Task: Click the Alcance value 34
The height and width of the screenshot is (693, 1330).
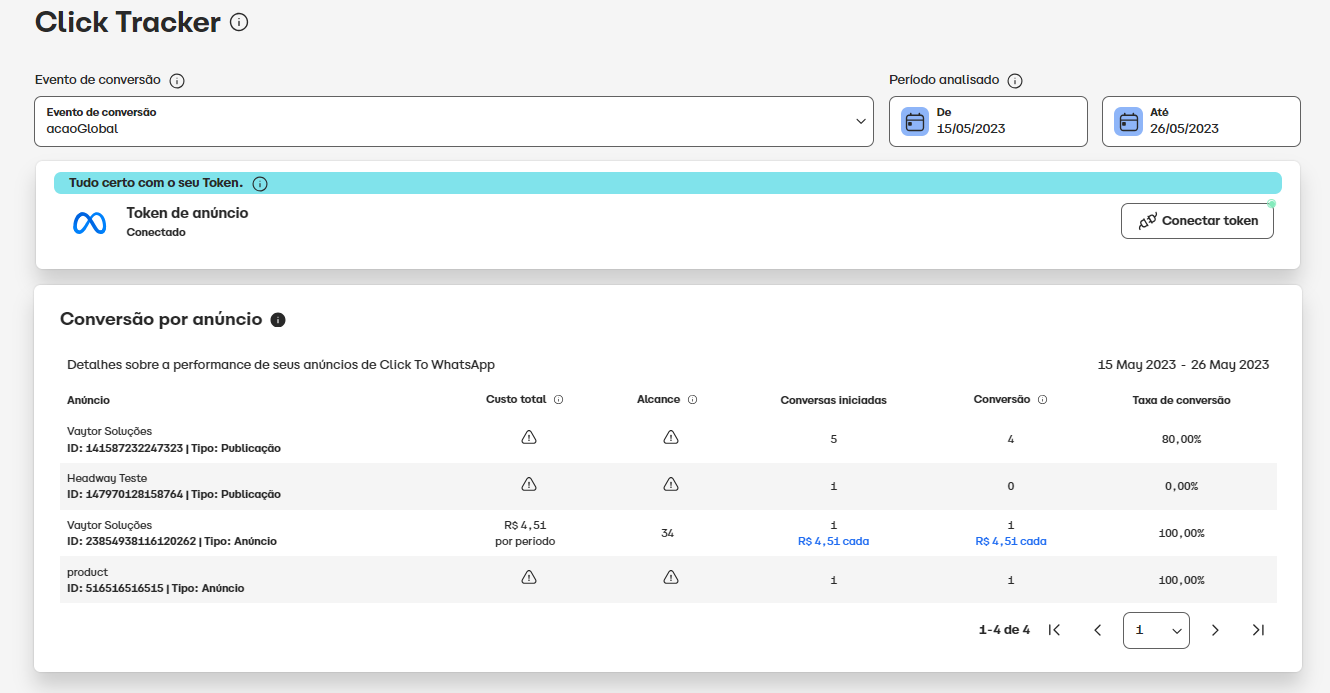Action: 667,533
